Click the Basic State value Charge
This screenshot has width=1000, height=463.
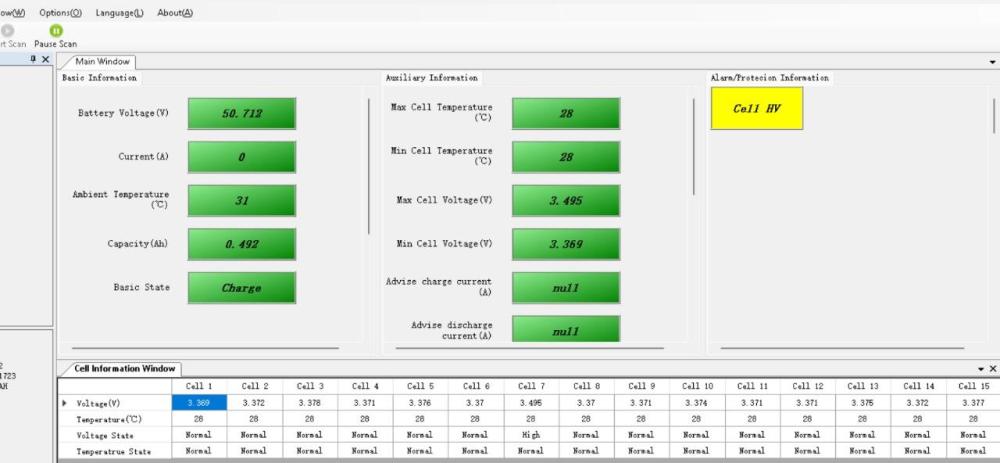[x=242, y=288]
